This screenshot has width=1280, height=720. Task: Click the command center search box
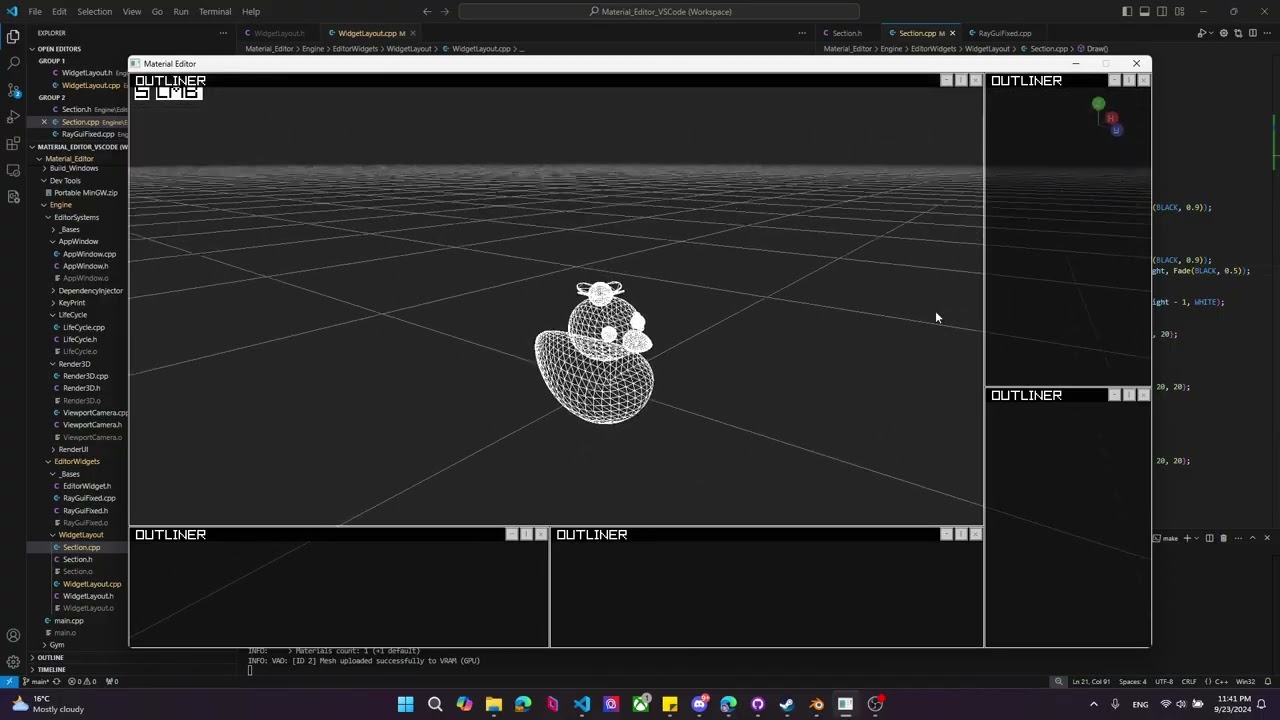pos(659,12)
